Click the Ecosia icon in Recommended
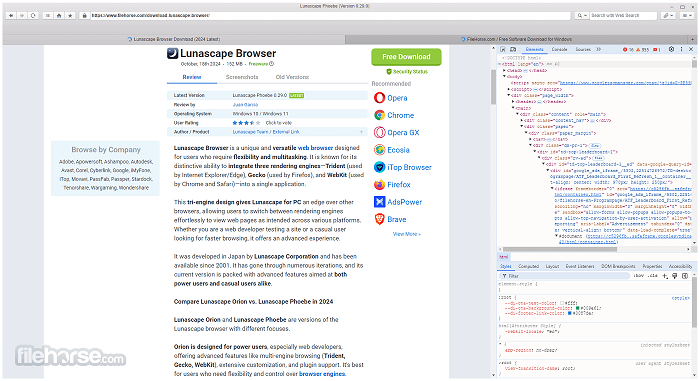The width and height of the screenshot is (700, 381). 379,150
